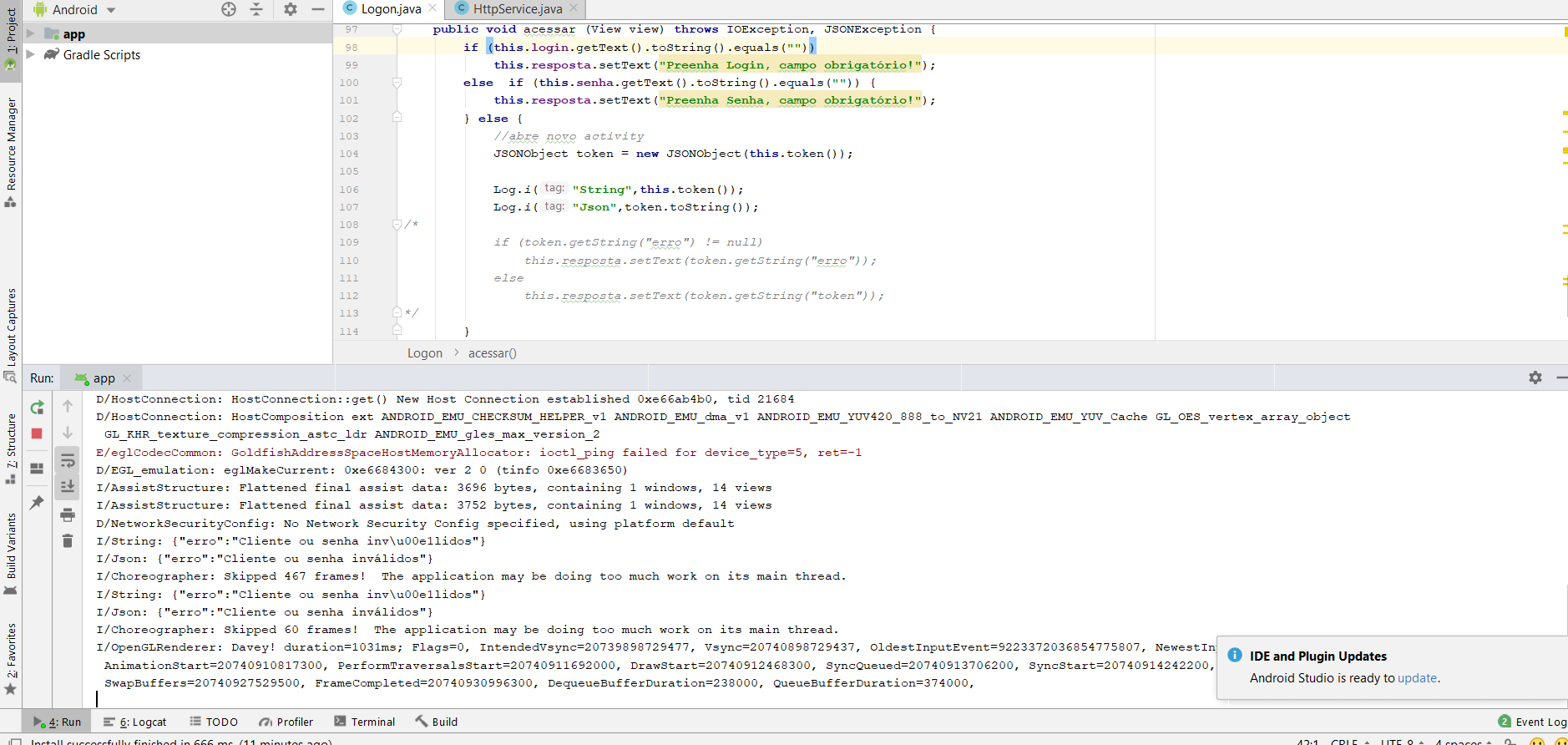Image resolution: width=1568 pixels, height=745 pixels.
Task: Switch to the Logon.java tab
Action: 391,9
